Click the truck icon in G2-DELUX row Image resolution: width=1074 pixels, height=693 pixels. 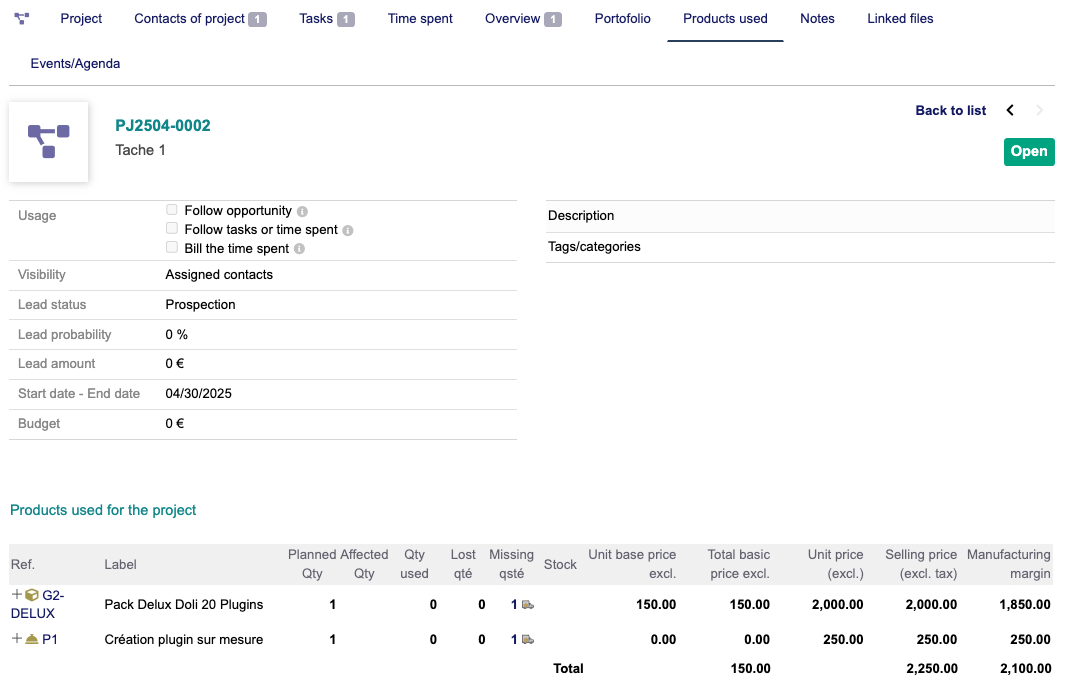(527, 605)
